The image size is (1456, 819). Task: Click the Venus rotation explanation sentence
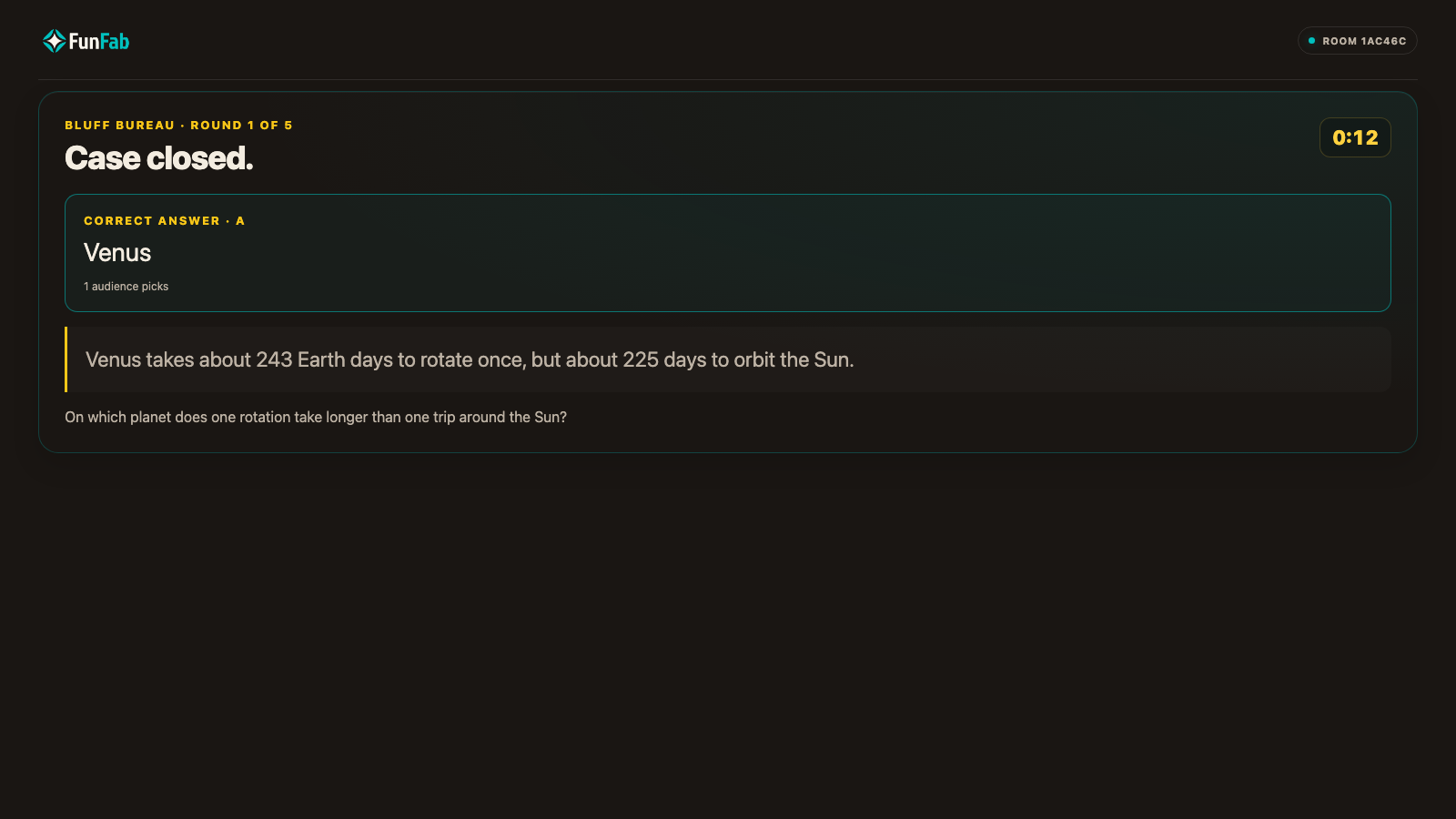click(470, 359)
